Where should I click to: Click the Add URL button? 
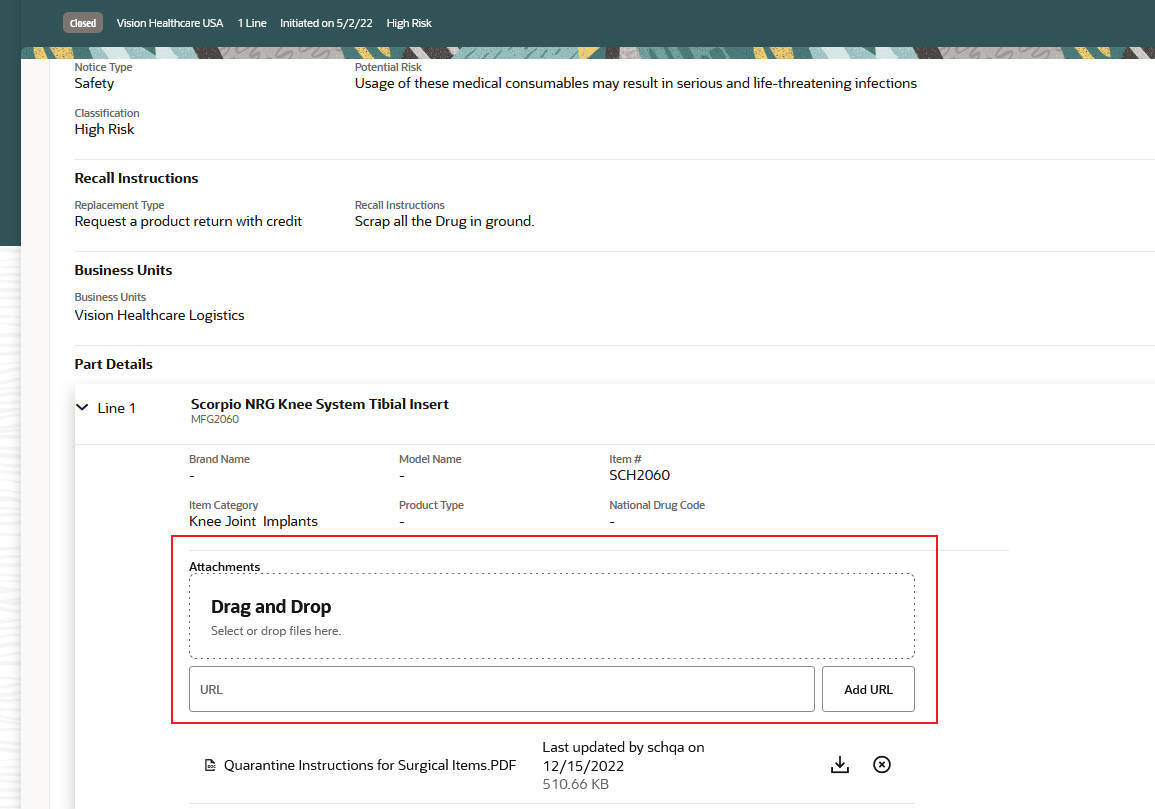(868, 690)
